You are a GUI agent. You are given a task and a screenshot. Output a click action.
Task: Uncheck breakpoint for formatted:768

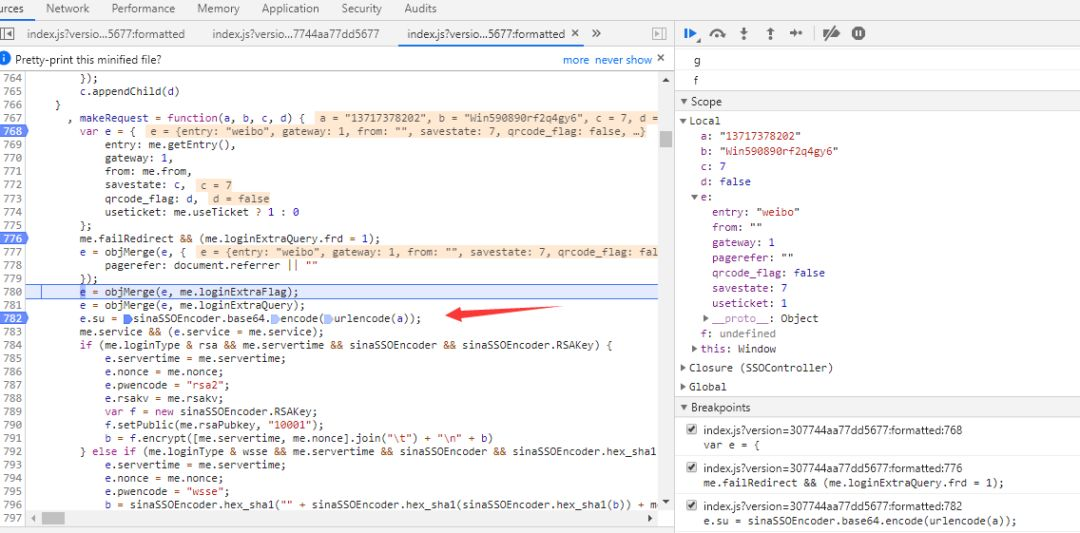pos(692,430)
